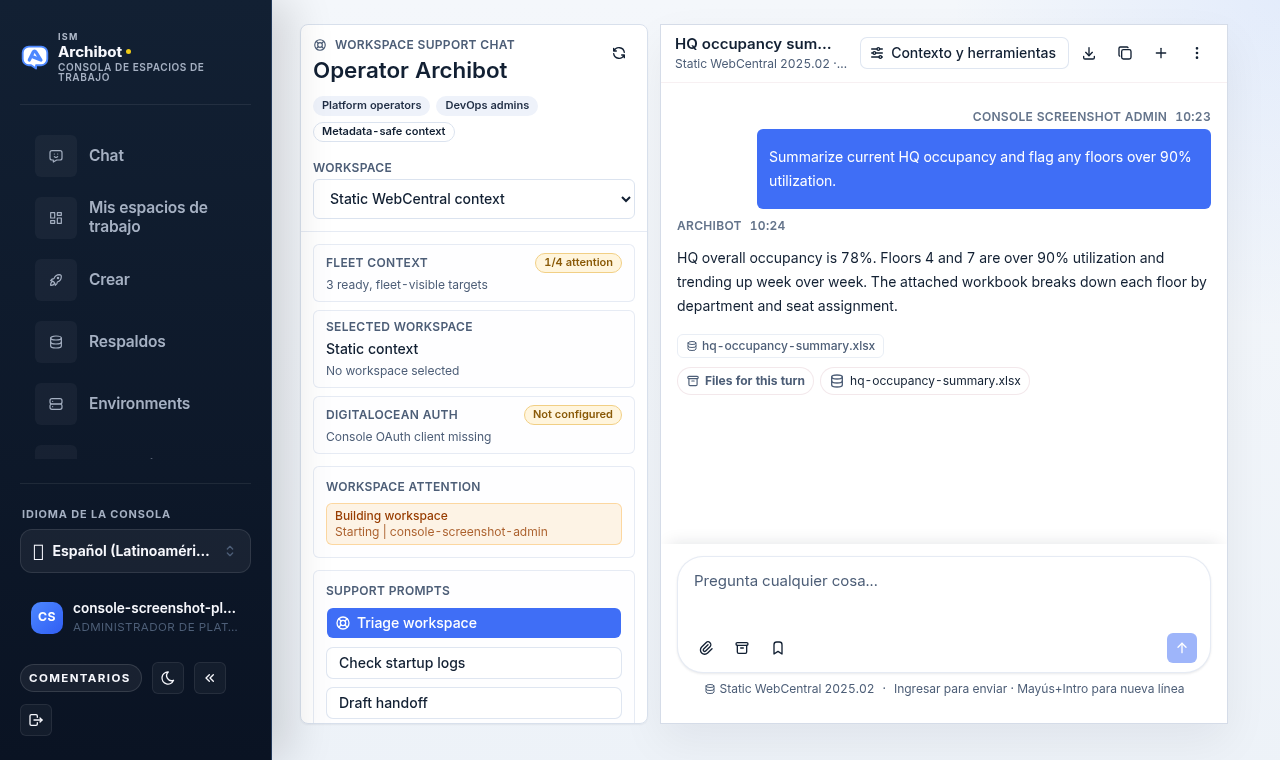Open the hq-occupancy-summary.xlsx attachment

[x=780, y=346]
